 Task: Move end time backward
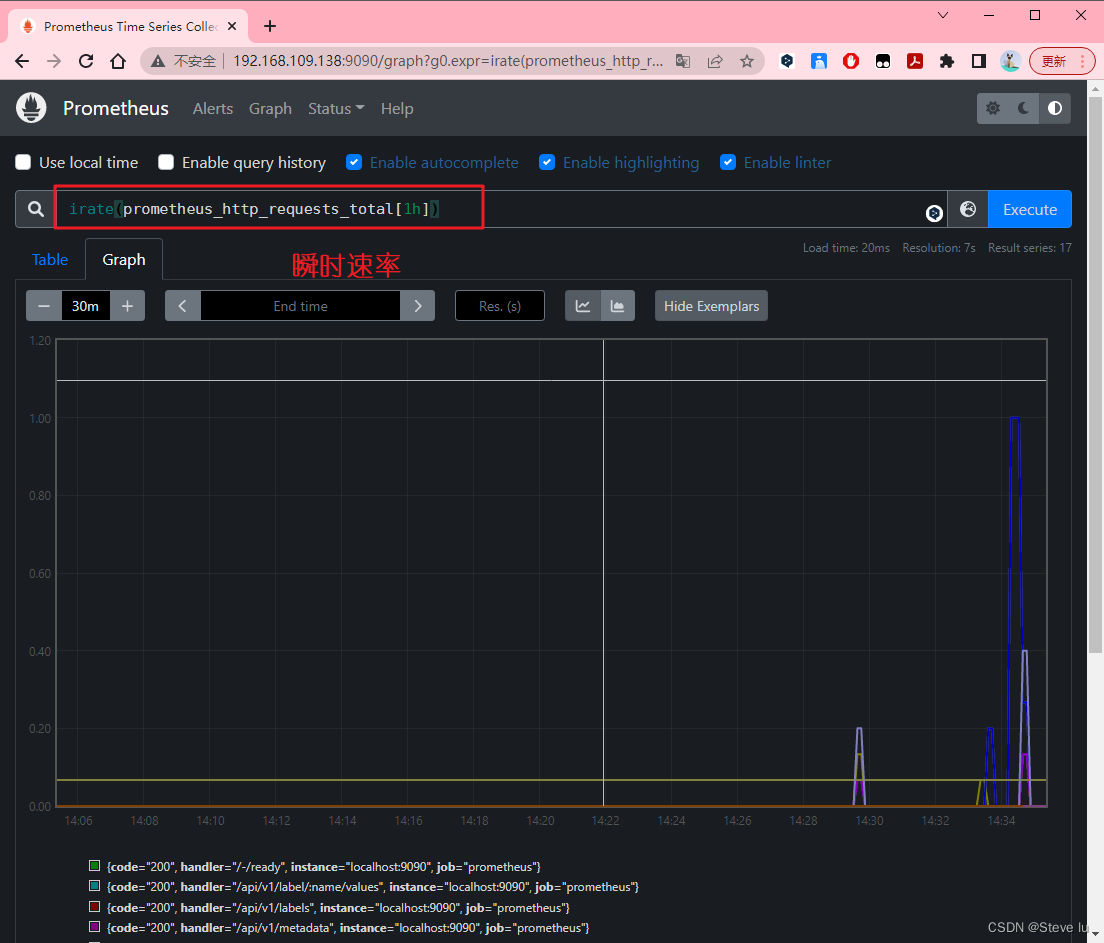tap(183, 306)
